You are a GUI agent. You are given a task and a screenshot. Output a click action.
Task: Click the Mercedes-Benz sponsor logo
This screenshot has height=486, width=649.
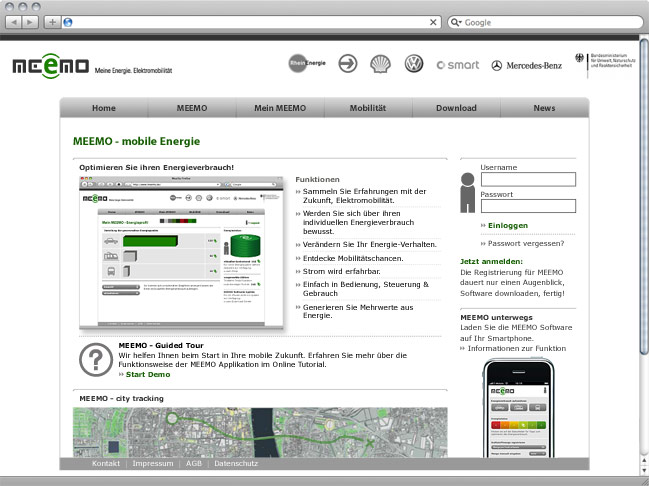click(526, 65)
